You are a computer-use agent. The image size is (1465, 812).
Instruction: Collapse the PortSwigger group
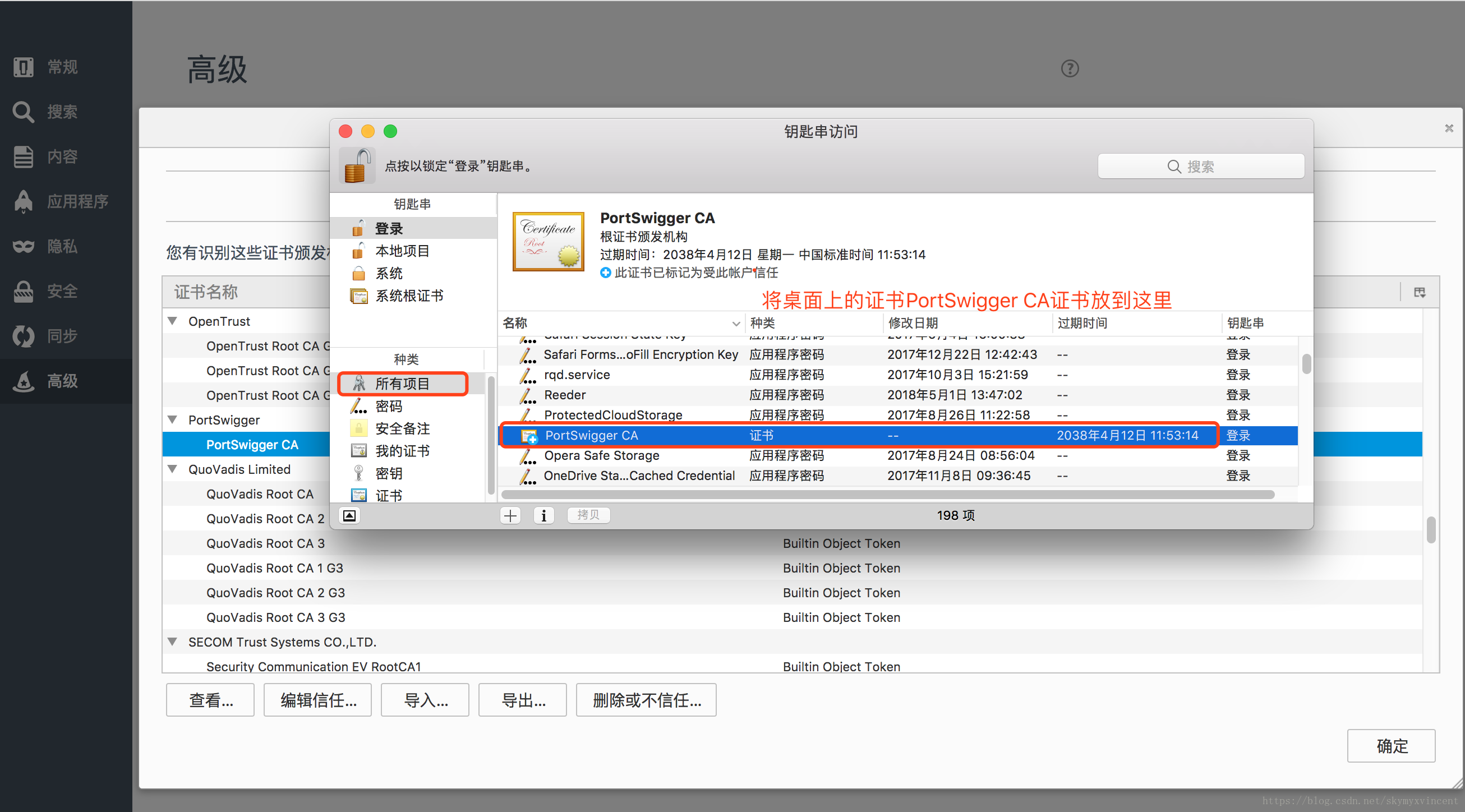click(172, 420)
